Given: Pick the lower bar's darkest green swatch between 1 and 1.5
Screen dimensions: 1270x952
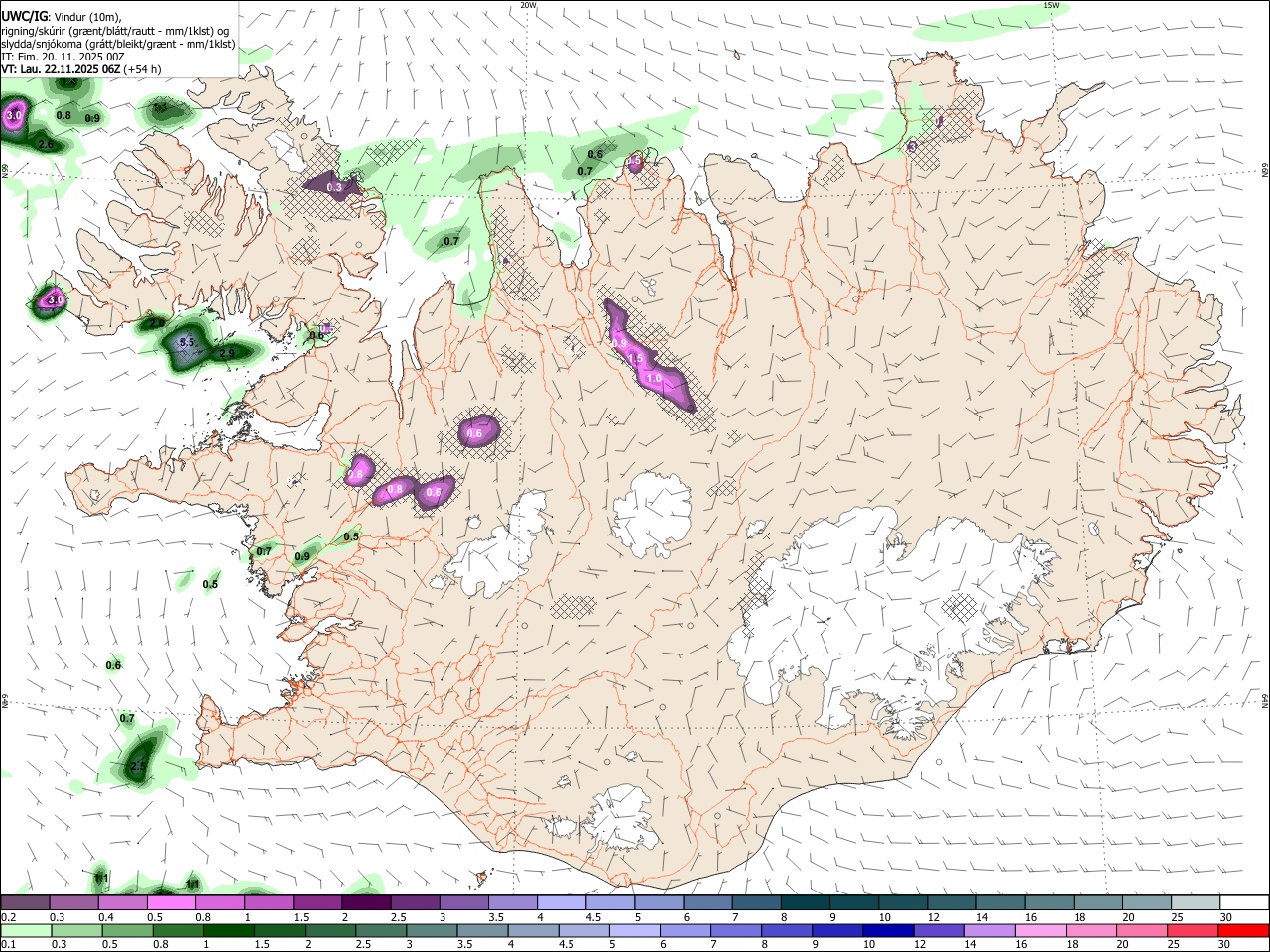Looking at the screenshot, I should [x=229, y=930].
